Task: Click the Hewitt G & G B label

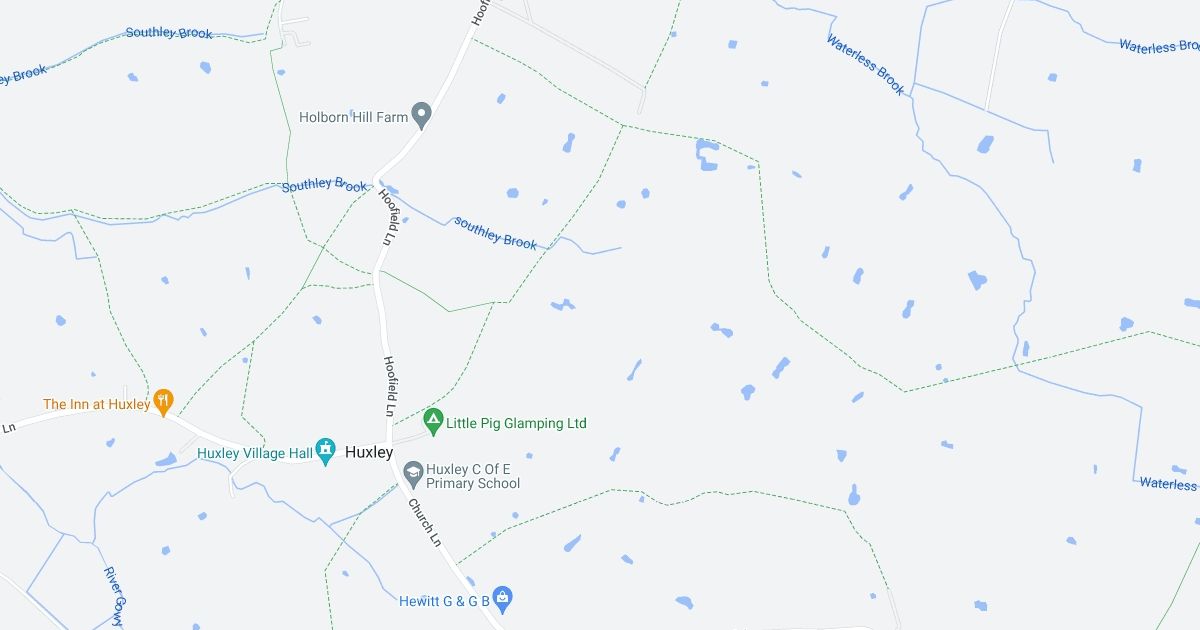Action: 444,601
